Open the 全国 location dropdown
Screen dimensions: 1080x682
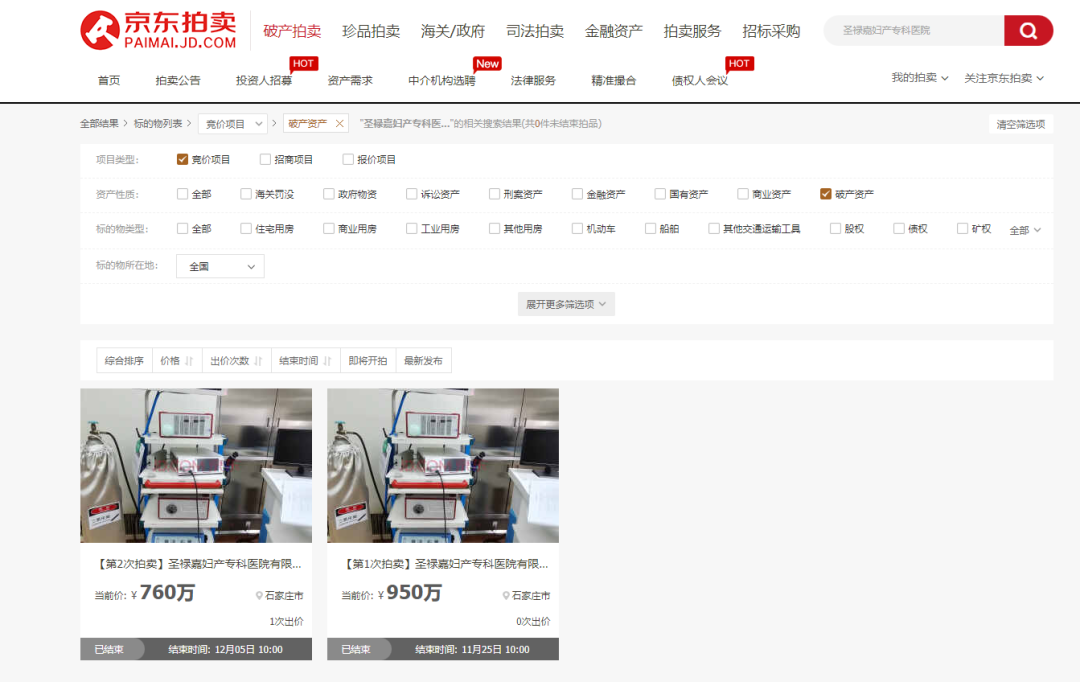[220, 267]
